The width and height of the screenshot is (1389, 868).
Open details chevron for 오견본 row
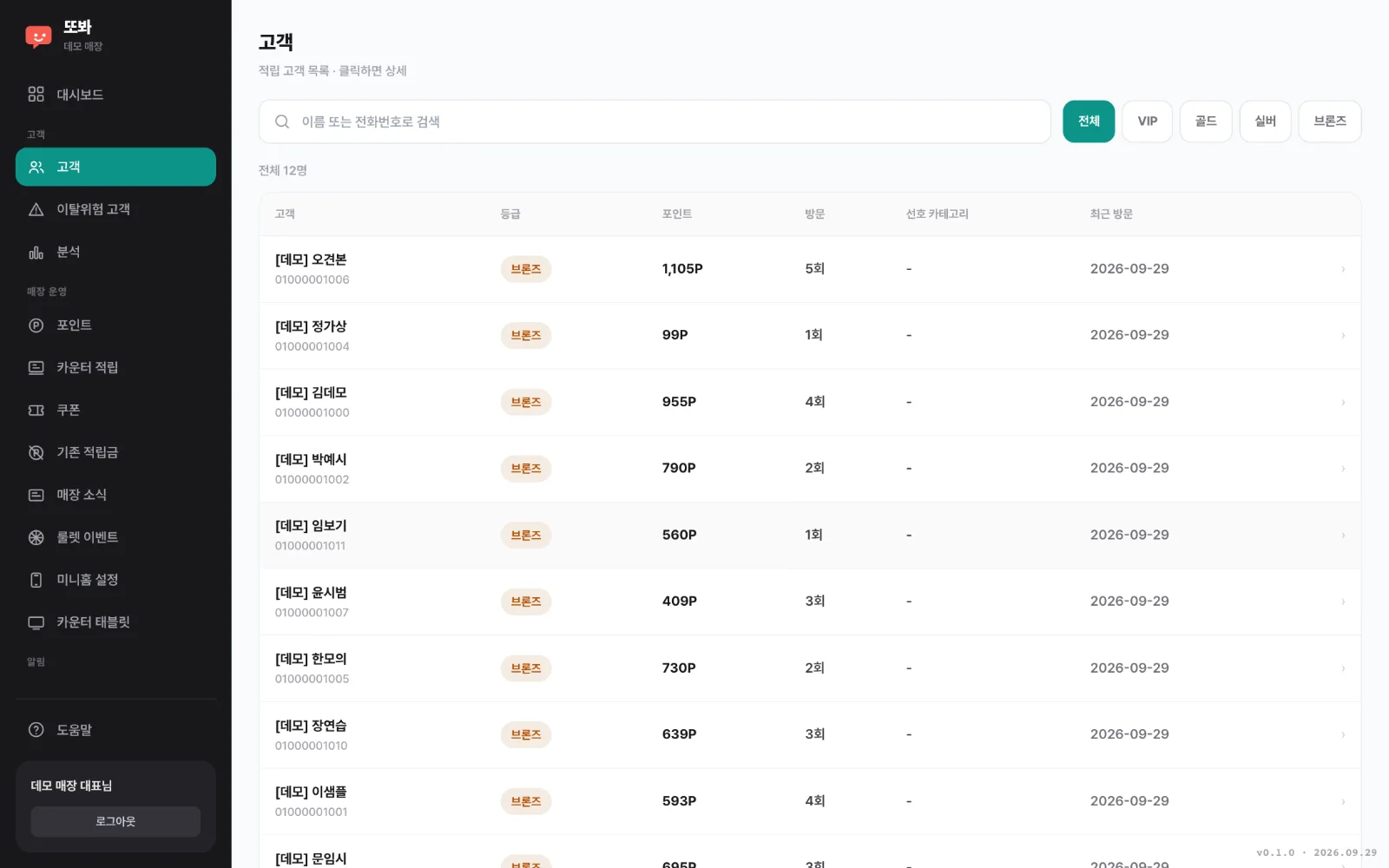[x=1343, y=269]
